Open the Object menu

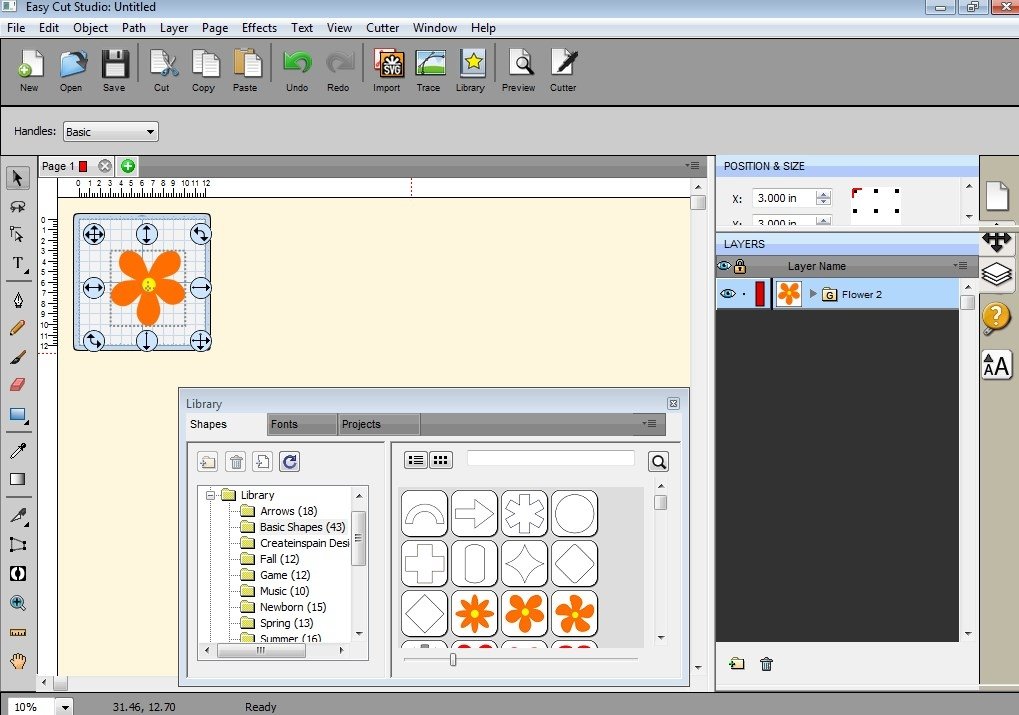point(90,28)
